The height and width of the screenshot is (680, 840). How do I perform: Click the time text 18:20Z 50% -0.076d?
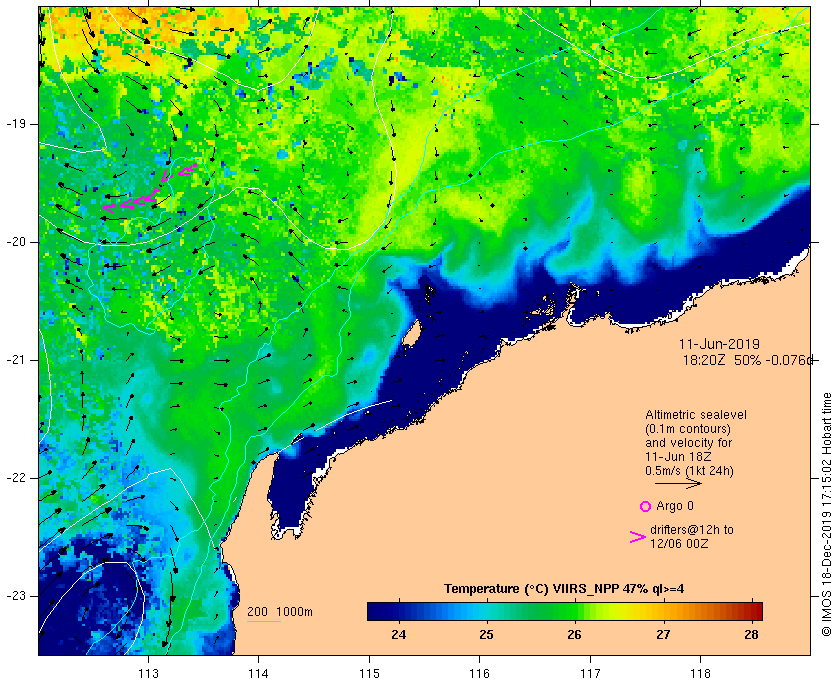[x=747, y=360]
